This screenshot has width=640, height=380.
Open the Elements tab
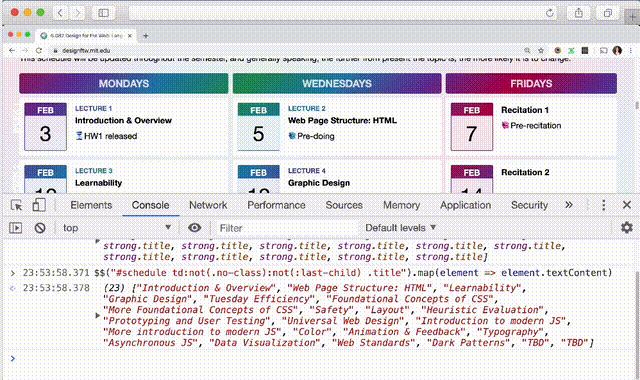tap(91, 205)
